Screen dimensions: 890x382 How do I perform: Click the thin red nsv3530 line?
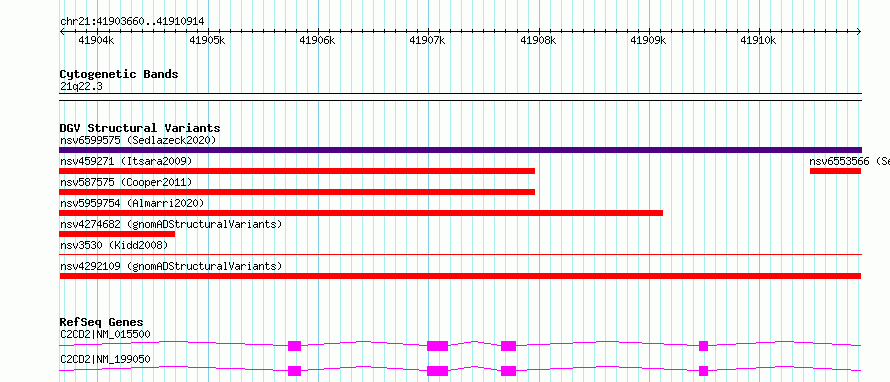pos(460,255)
